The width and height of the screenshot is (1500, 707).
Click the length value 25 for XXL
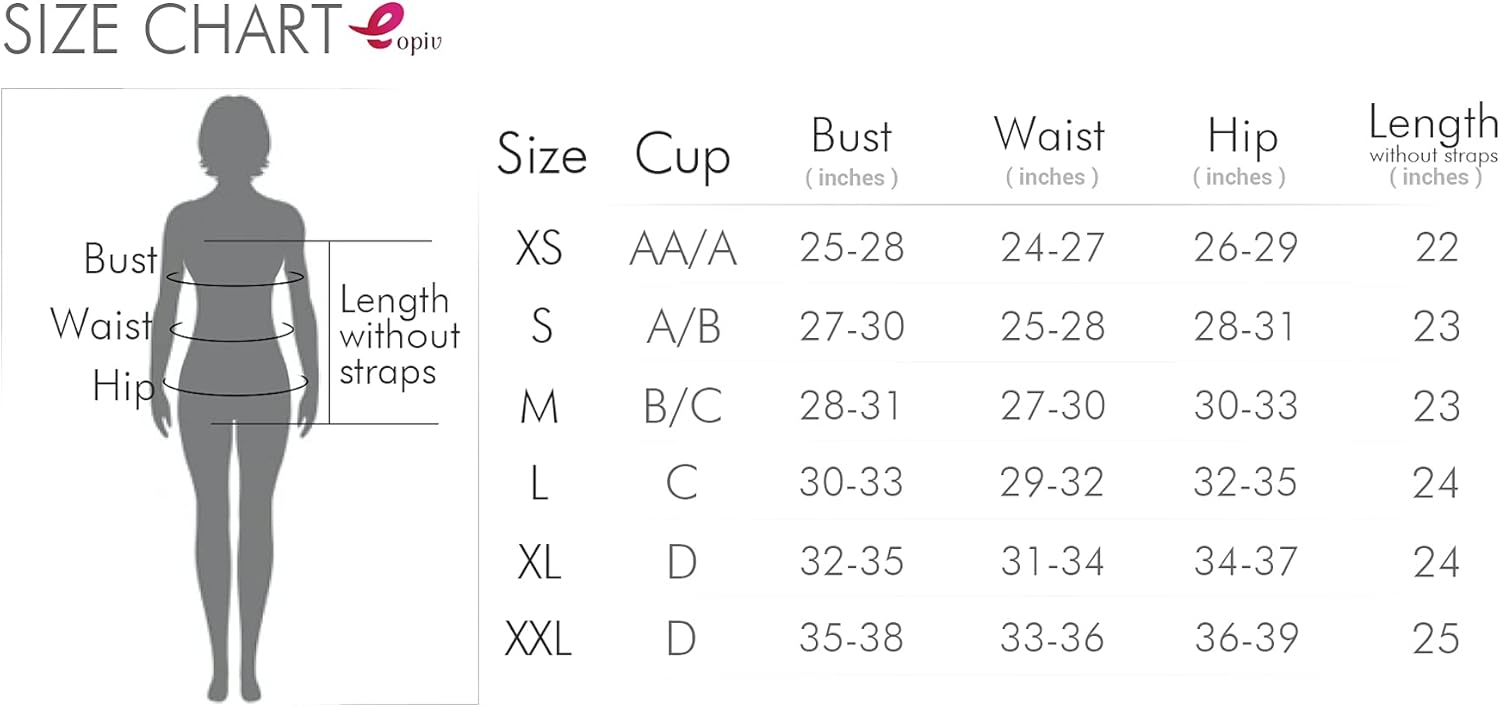coord(1436,638)
